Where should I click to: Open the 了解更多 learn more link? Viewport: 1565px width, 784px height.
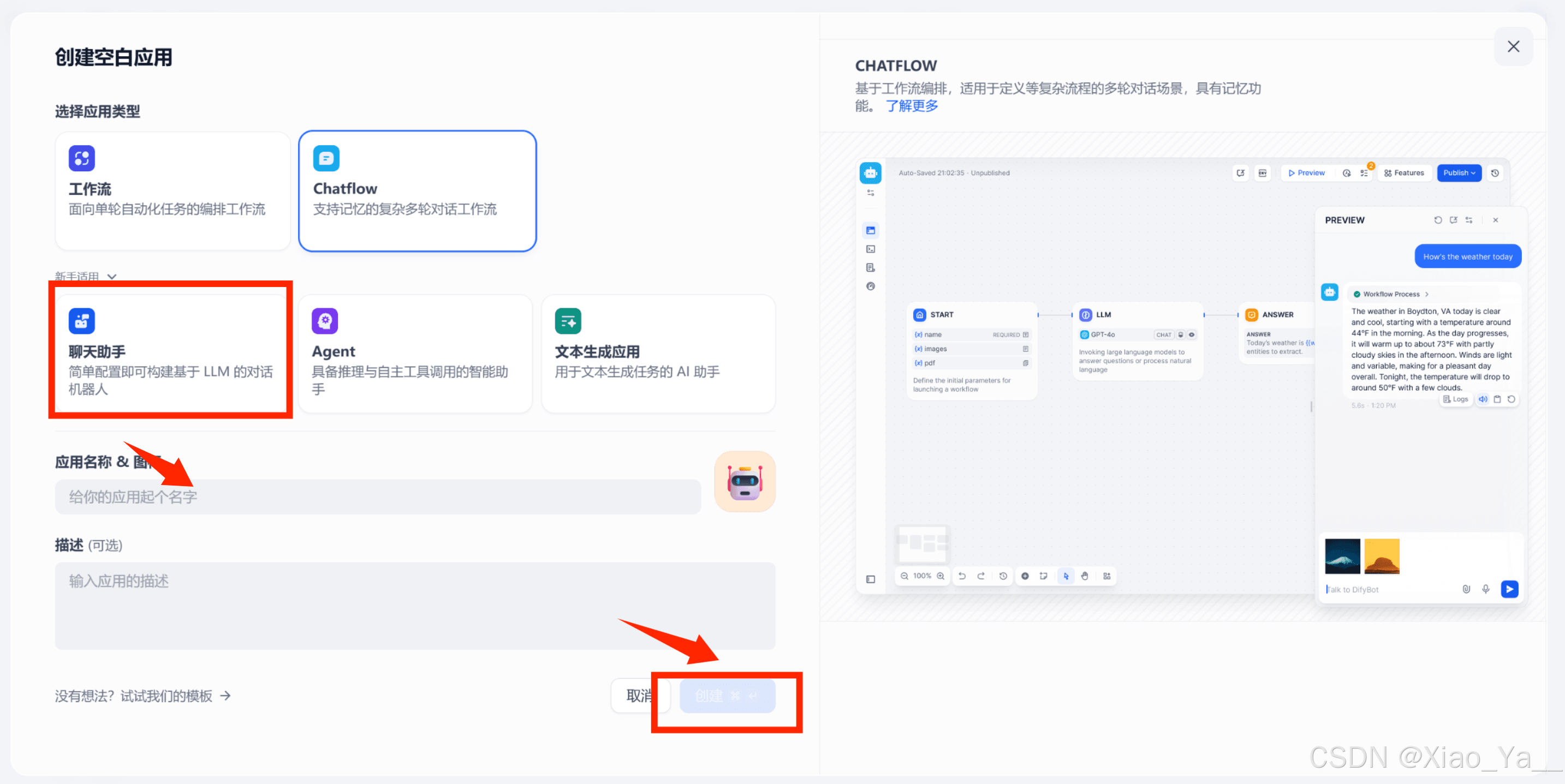point(911,106)
